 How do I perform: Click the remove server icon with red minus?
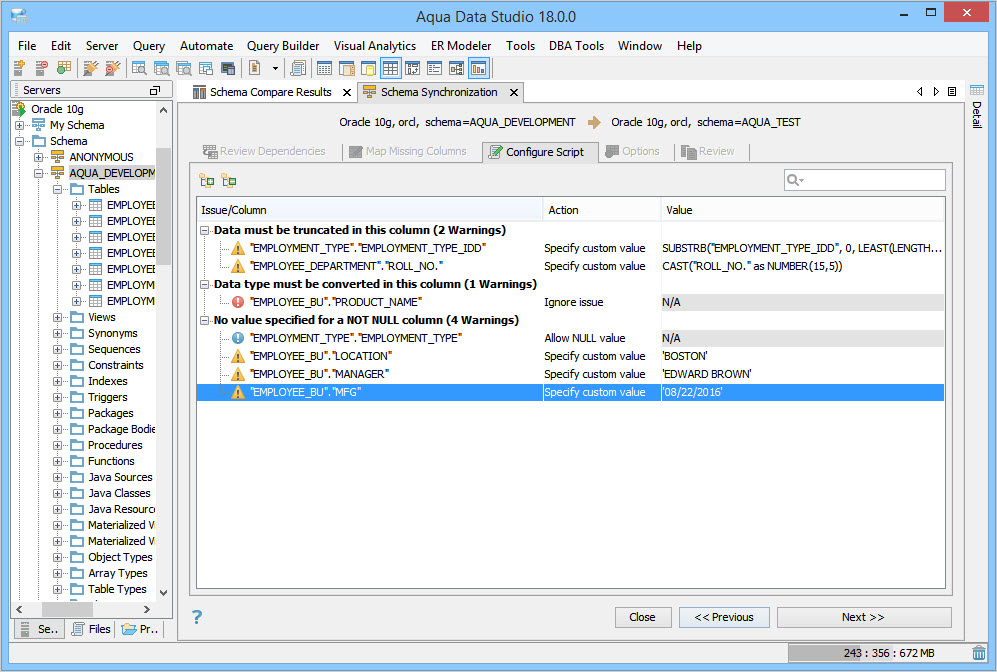pyautogui.click(x=42, y=68)
